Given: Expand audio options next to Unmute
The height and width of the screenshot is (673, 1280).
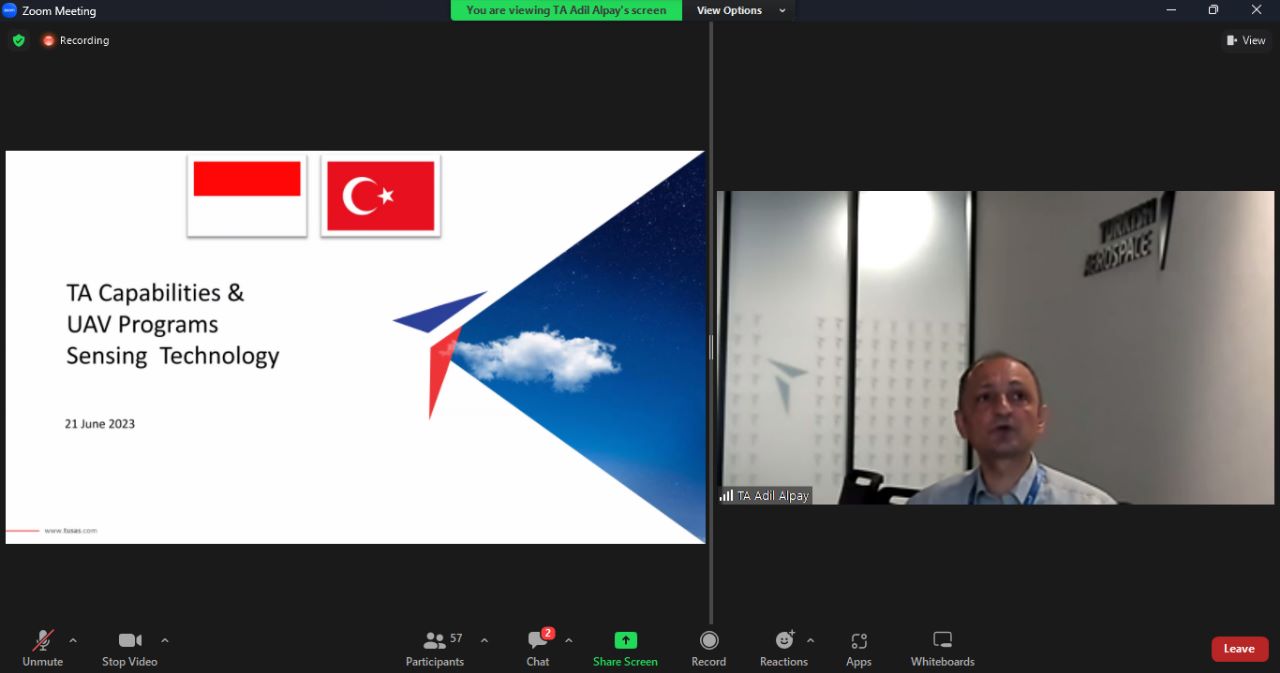Looking at the screenshot, I should [x=73, y=641].
